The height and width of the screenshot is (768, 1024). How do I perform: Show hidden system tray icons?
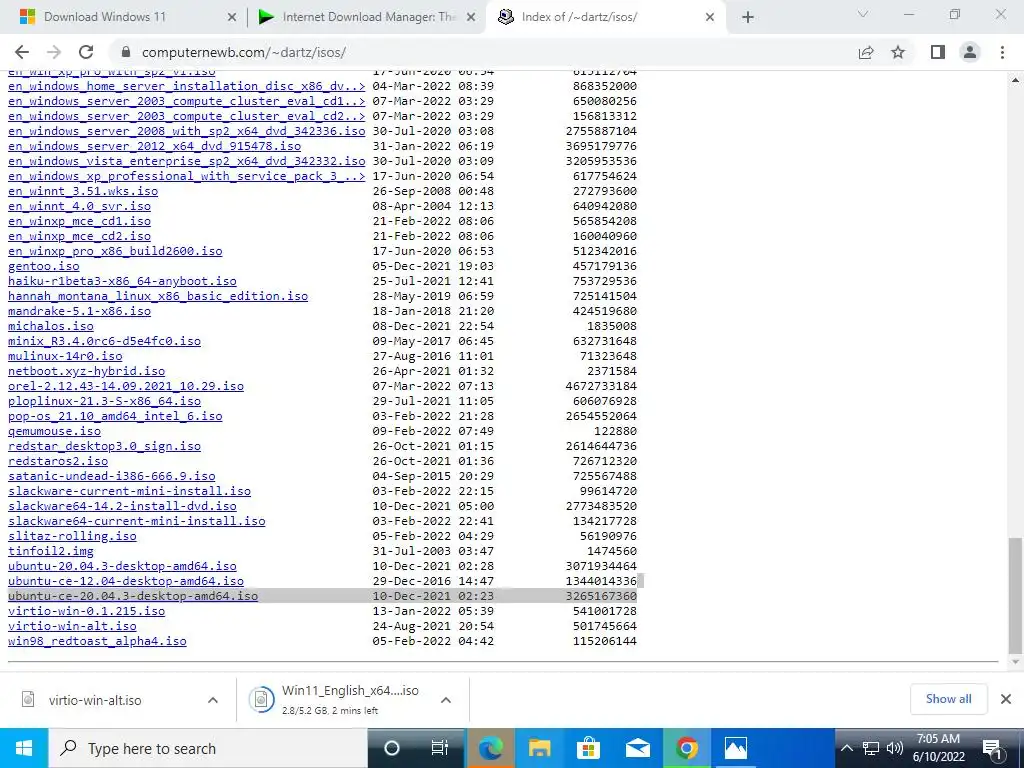(x=846, y=748)
